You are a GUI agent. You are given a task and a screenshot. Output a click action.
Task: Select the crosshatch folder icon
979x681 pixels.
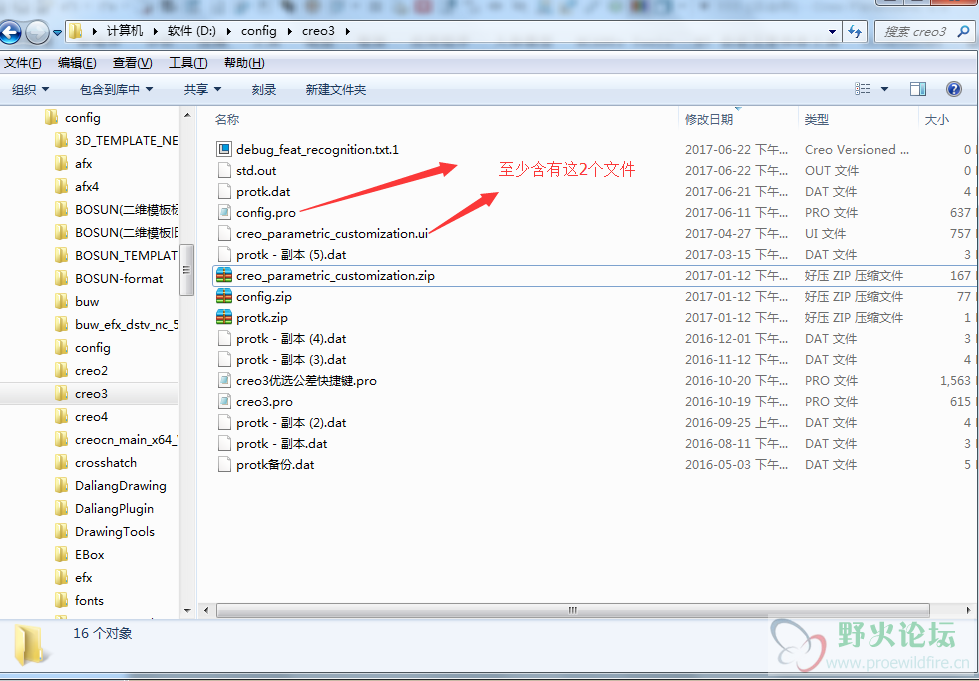[x=61, y=463]
